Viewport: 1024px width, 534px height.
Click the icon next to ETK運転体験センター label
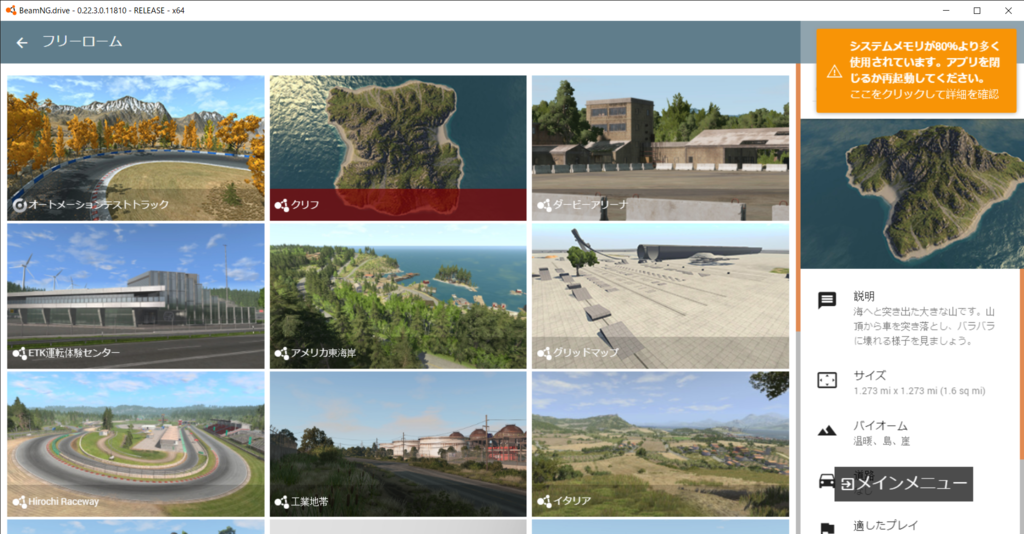click(x=19, y=353)
